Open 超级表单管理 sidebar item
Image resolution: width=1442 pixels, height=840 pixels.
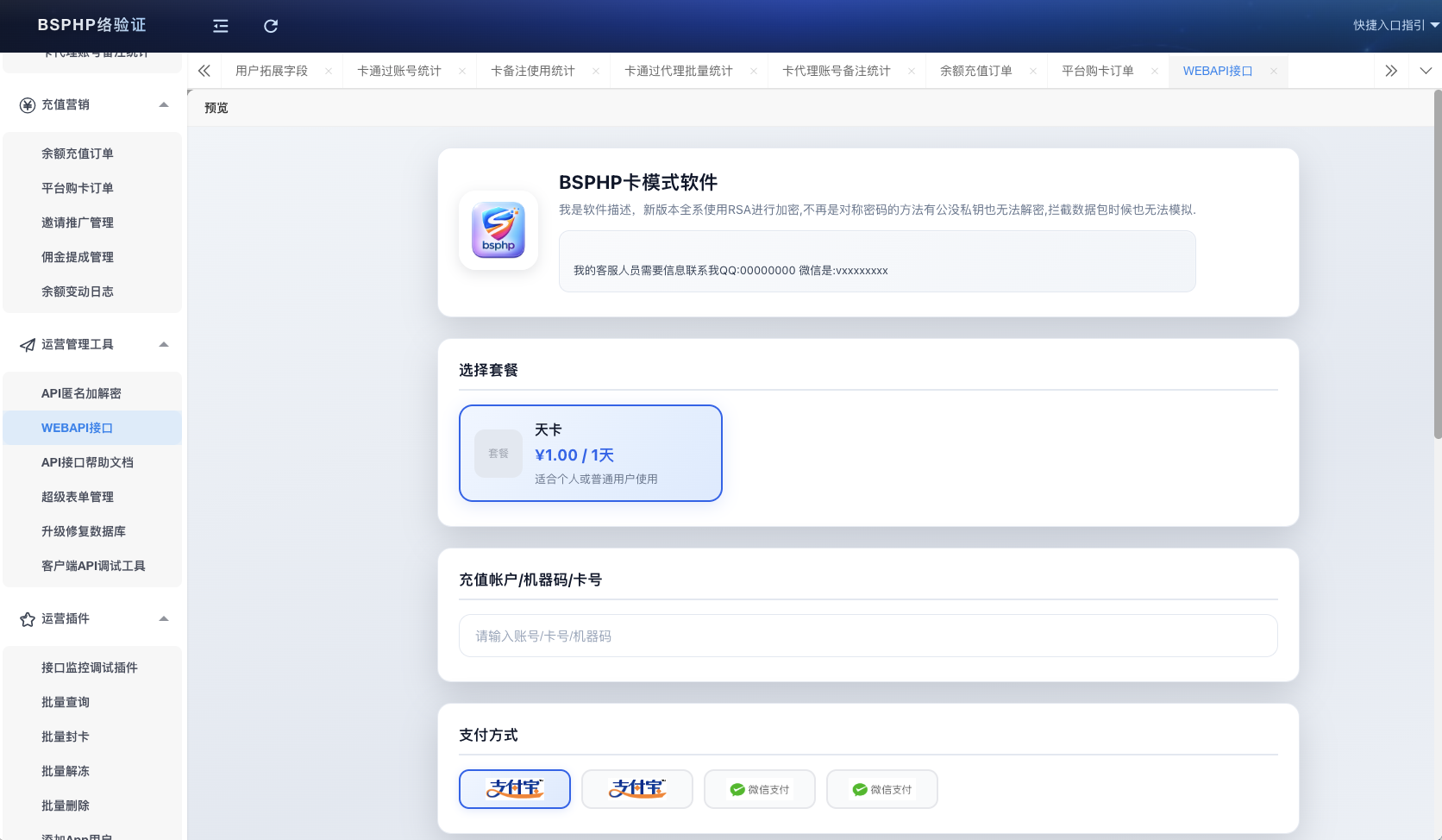coord(92,497)
